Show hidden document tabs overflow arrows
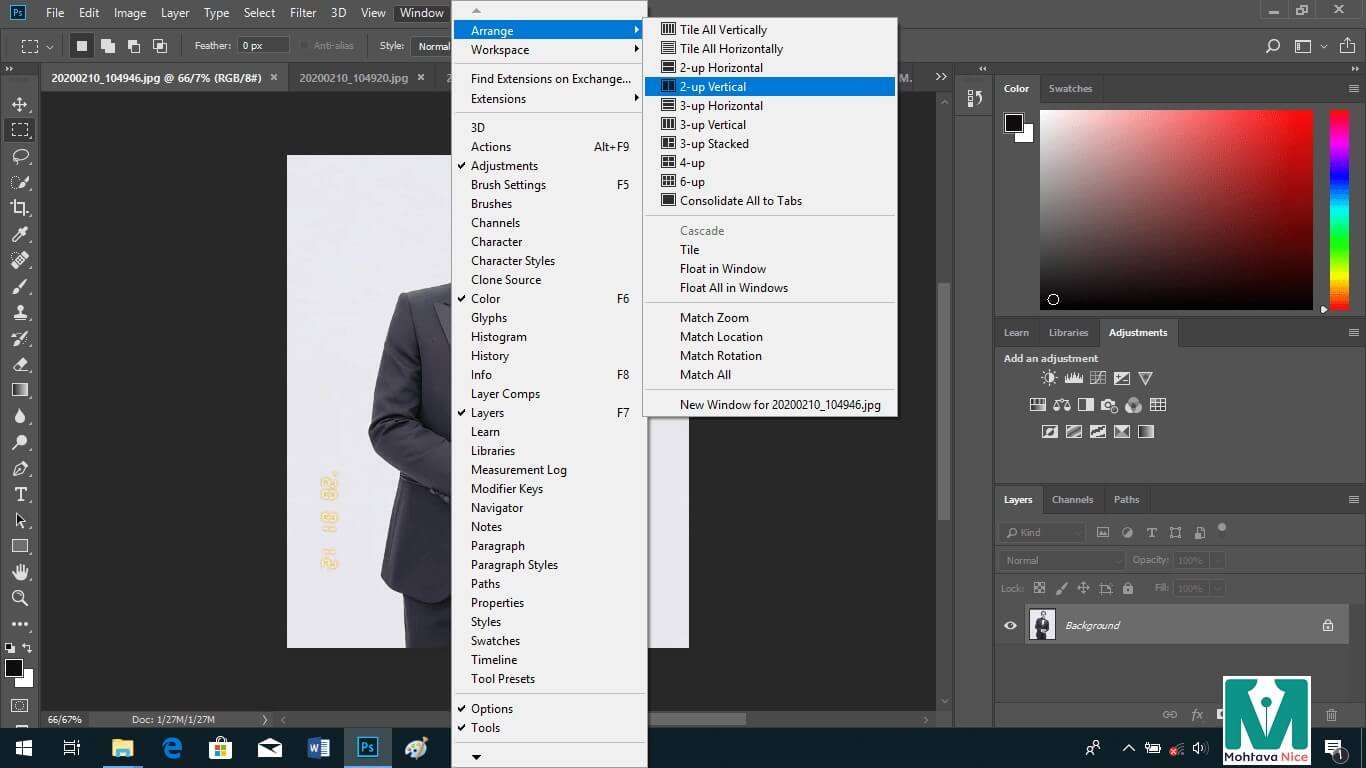This screenshot has width=1366, height=768. [941, 77]
